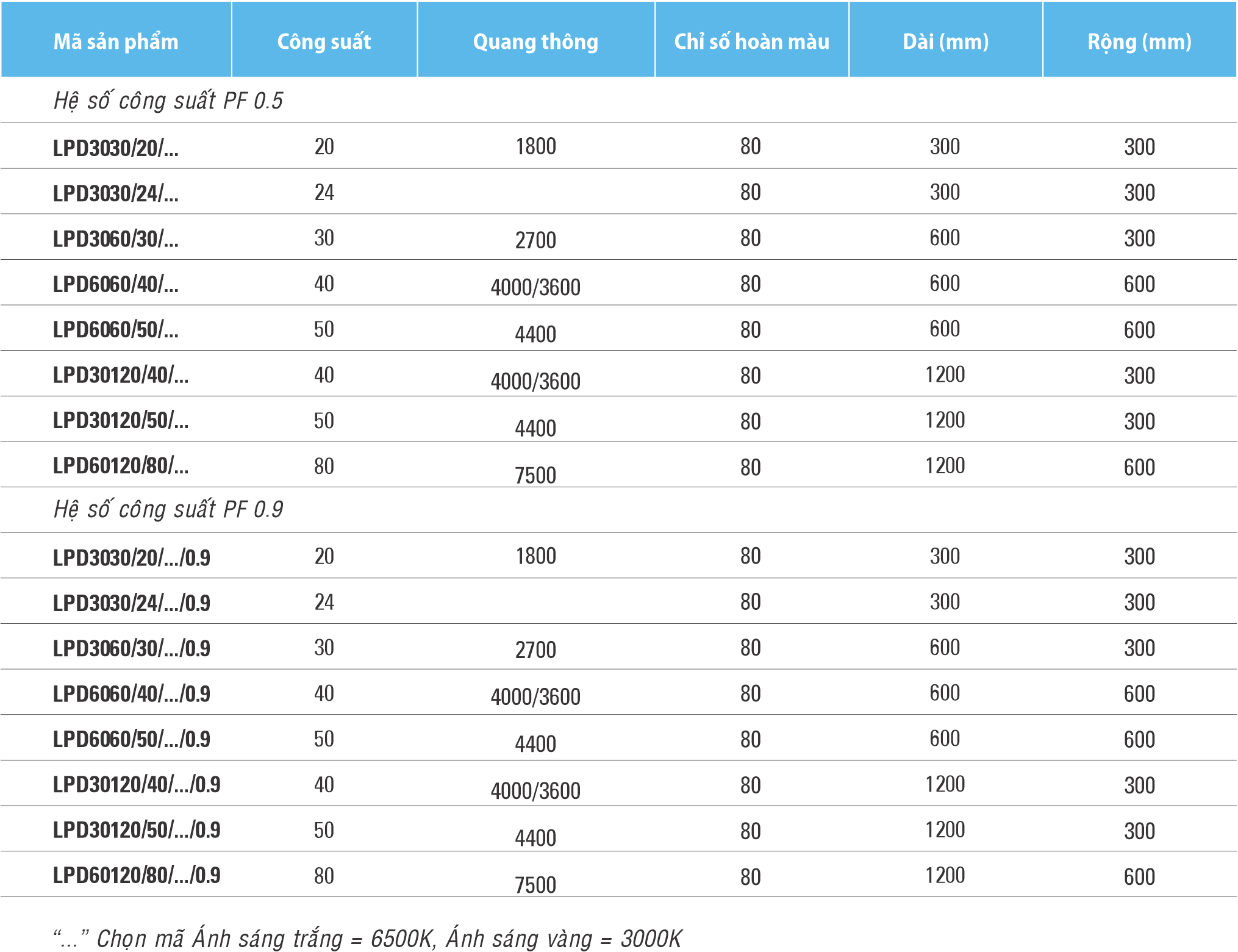Click product code LPD60120/80/.../0.9
Image resolution: width=1238 pixels, height=952 pixels.
(x=137, y=875)
